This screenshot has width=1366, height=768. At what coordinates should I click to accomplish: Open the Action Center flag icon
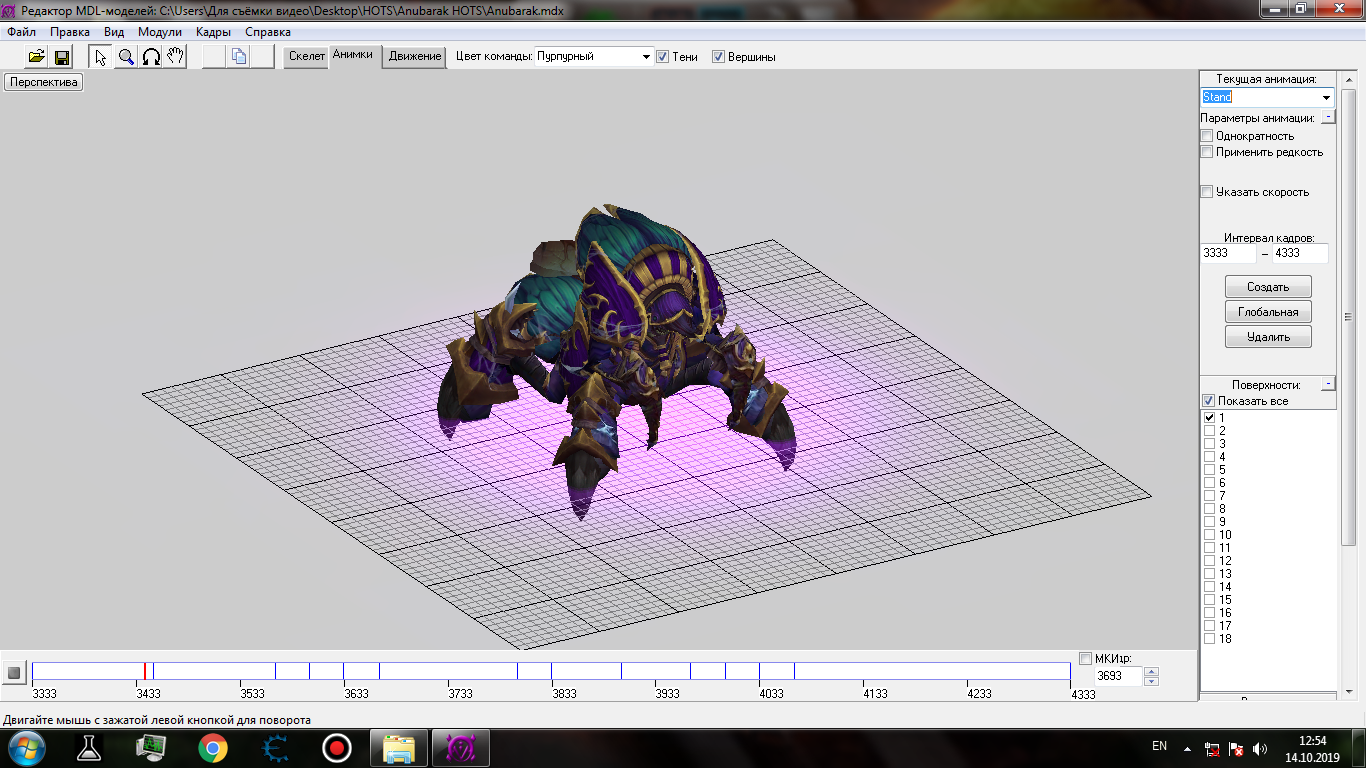tap(1236, 748)
